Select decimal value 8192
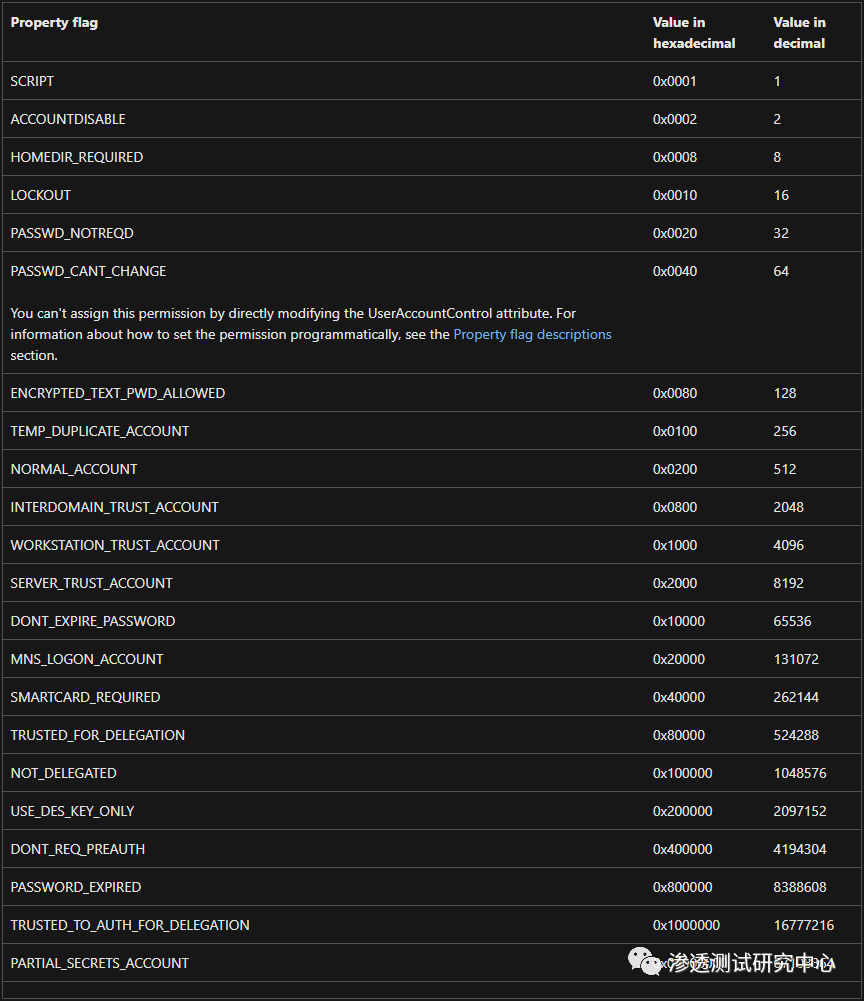 tap(789, 583)
